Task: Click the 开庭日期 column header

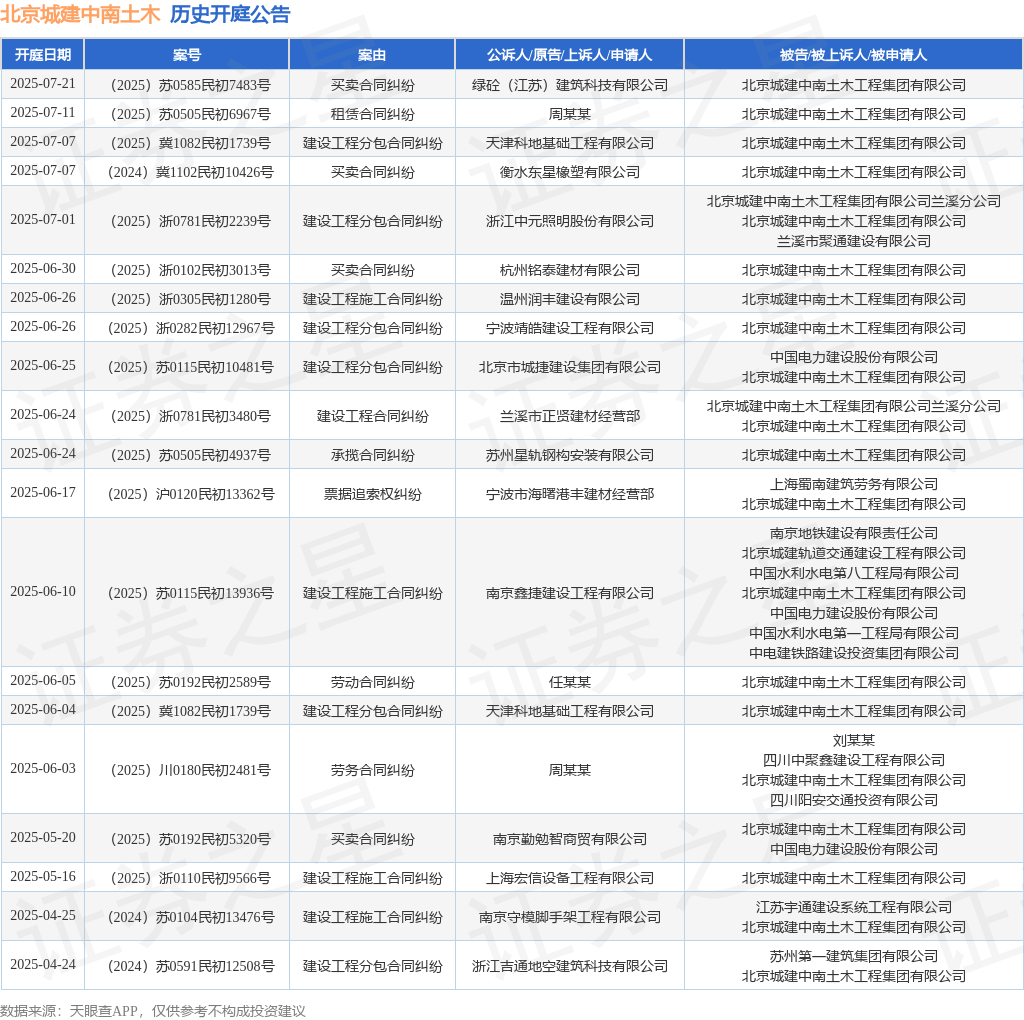Action: [x=43, y=55]
